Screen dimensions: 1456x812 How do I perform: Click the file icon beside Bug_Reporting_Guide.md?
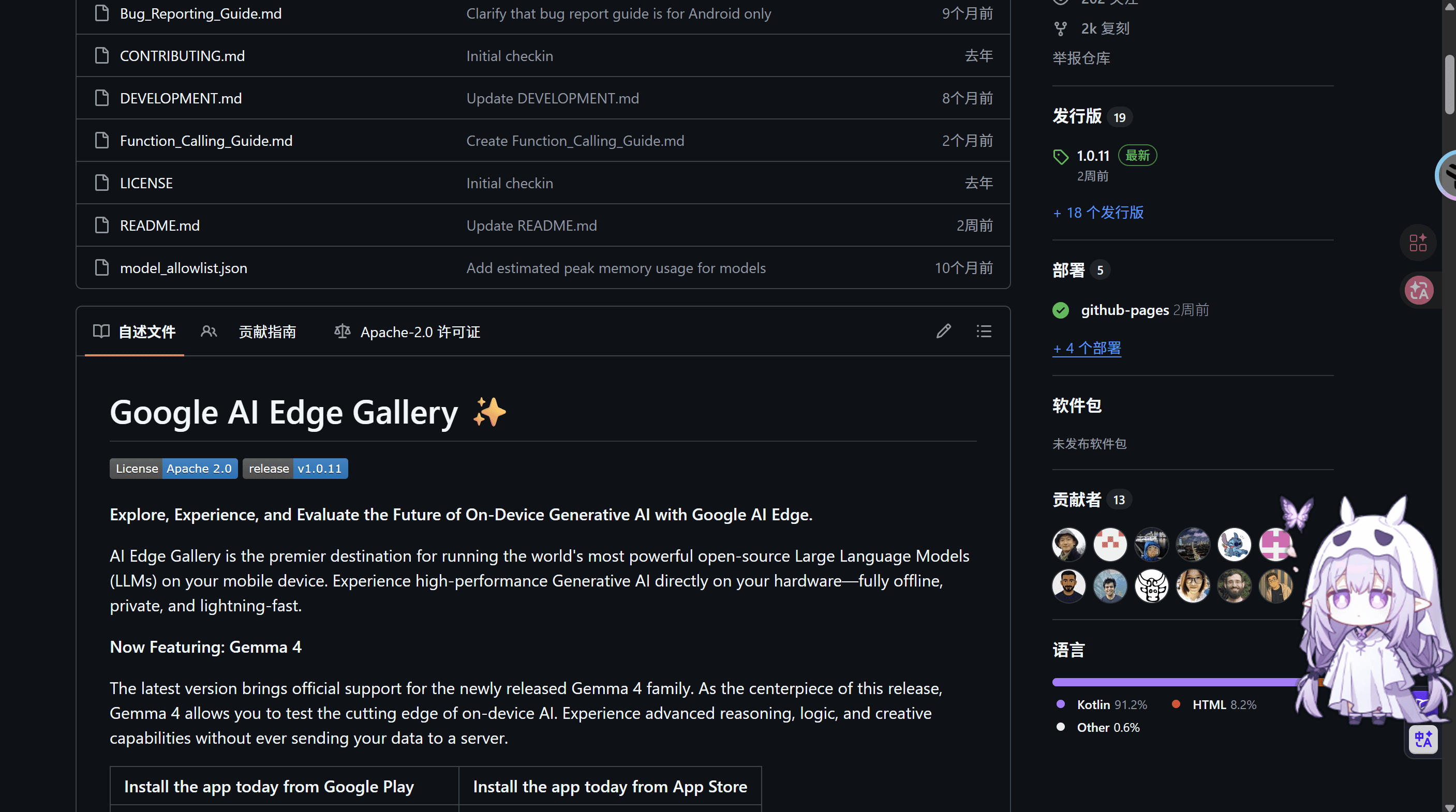[x=102, y=13]
